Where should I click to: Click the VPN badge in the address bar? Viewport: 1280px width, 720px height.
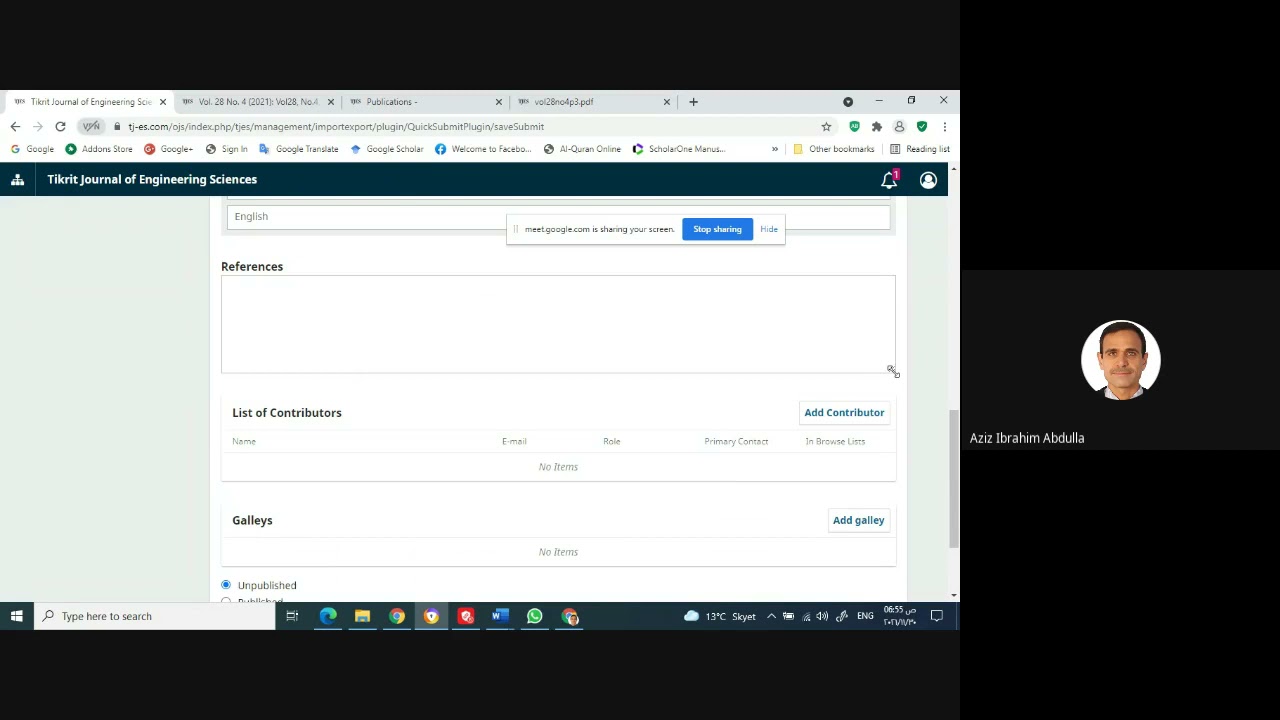[91, 127]
